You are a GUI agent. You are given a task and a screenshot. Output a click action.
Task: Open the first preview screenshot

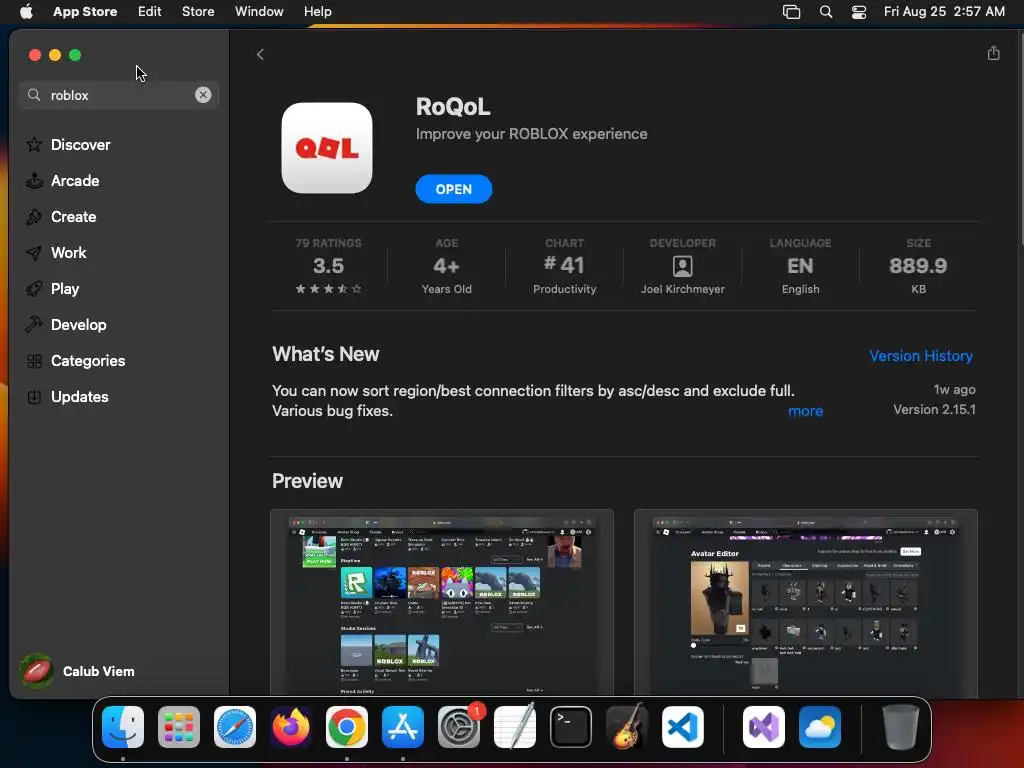[x=442, y=602]
